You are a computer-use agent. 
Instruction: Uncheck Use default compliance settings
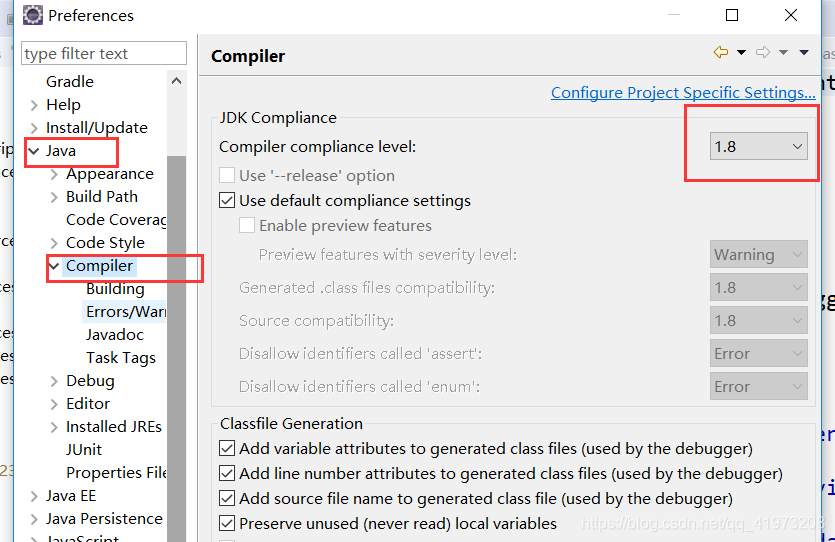tap(227, 201)
